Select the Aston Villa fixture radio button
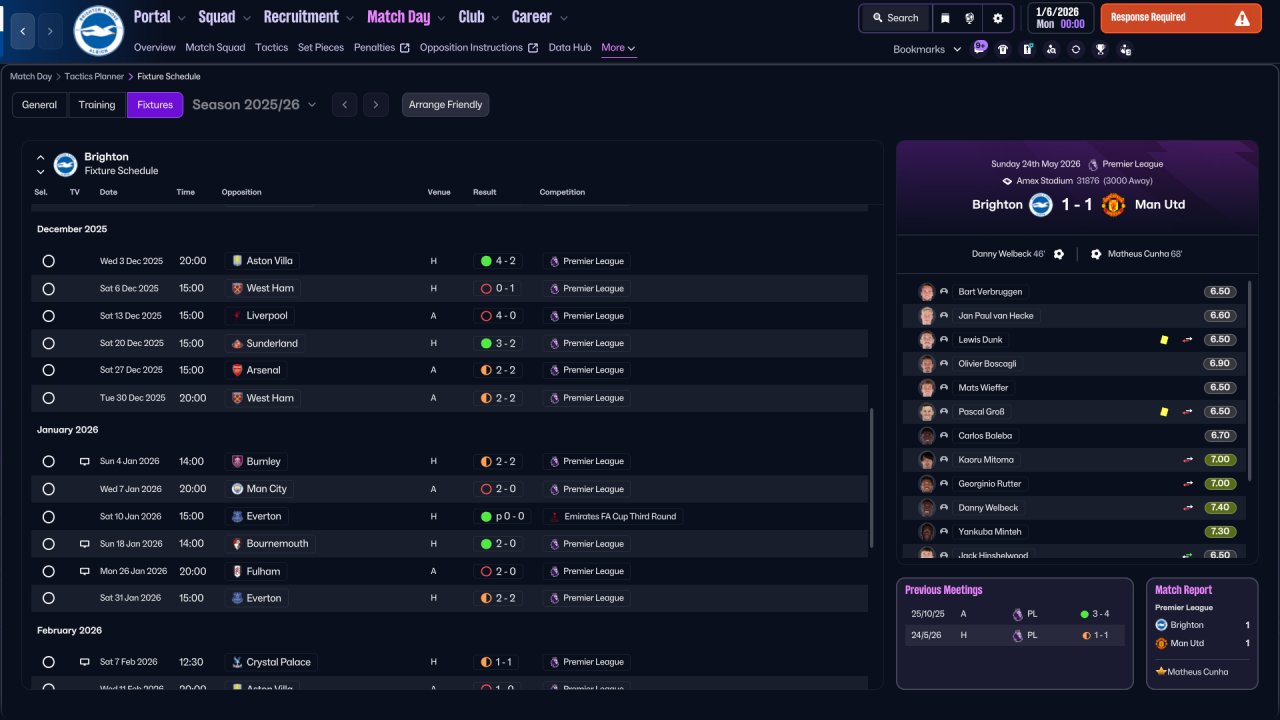1280x720 pixels. pyautogui.click(x=48, y=261)
